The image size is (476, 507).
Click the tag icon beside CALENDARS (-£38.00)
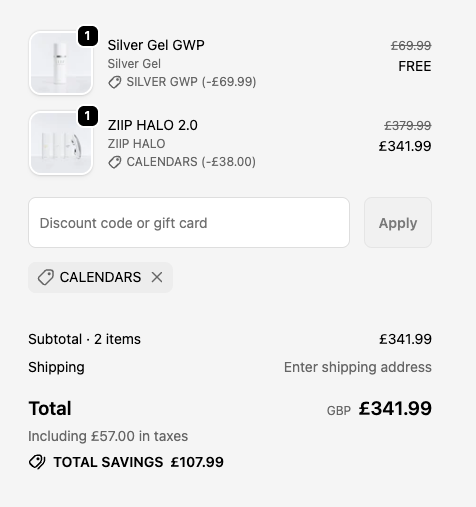(x=115, y=162)
